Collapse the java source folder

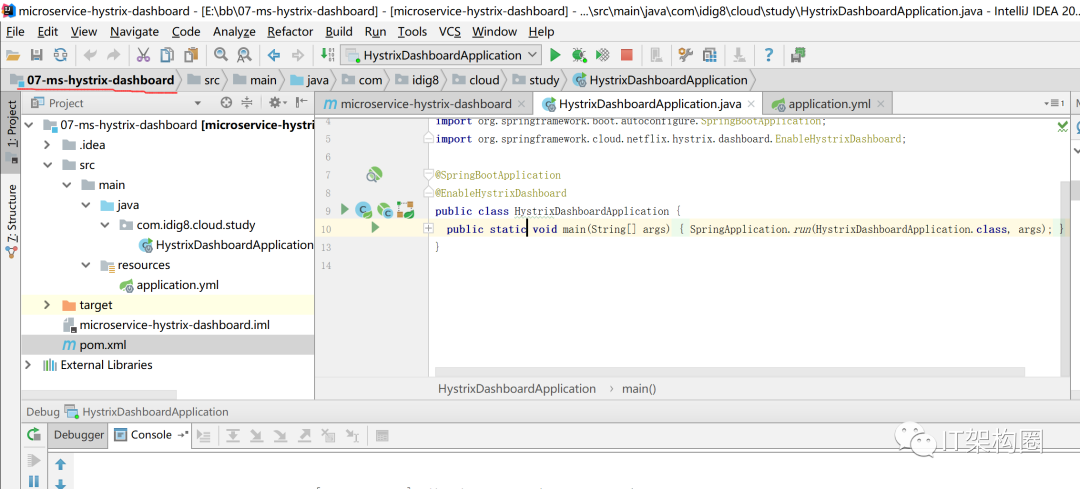coord(85,205)
